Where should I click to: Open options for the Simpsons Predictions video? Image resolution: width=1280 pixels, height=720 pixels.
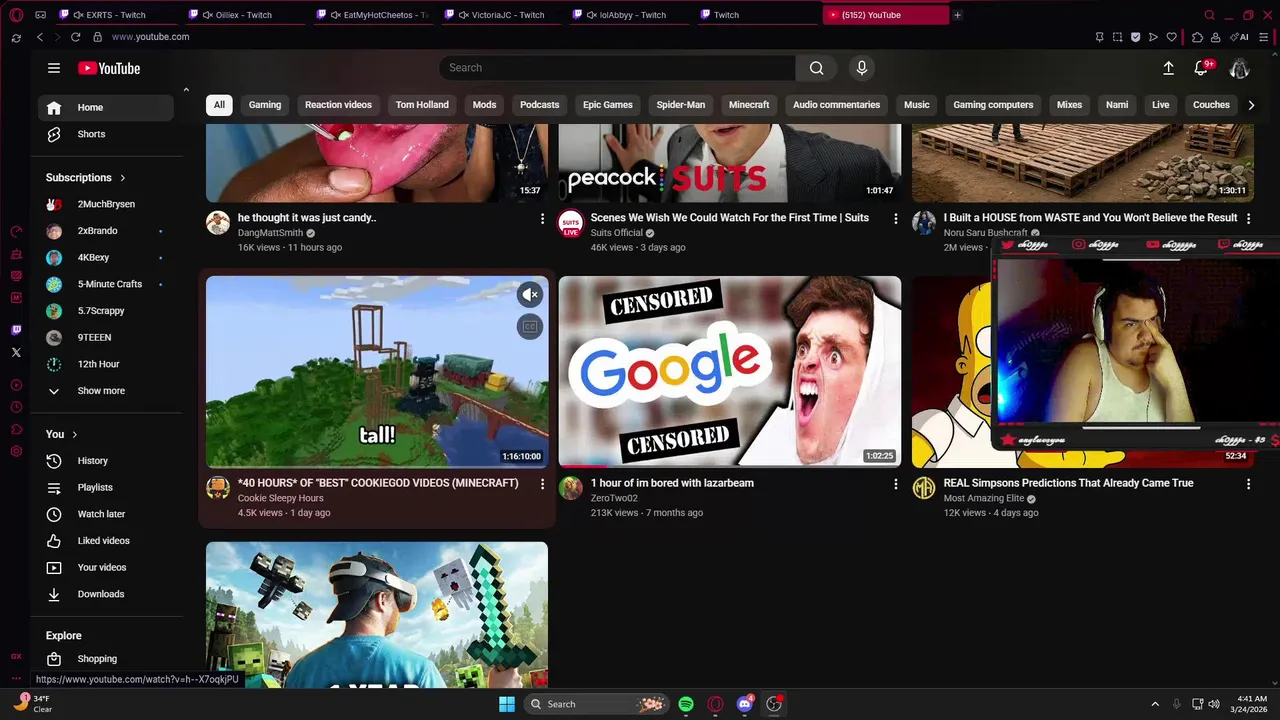click(1248, 484)
